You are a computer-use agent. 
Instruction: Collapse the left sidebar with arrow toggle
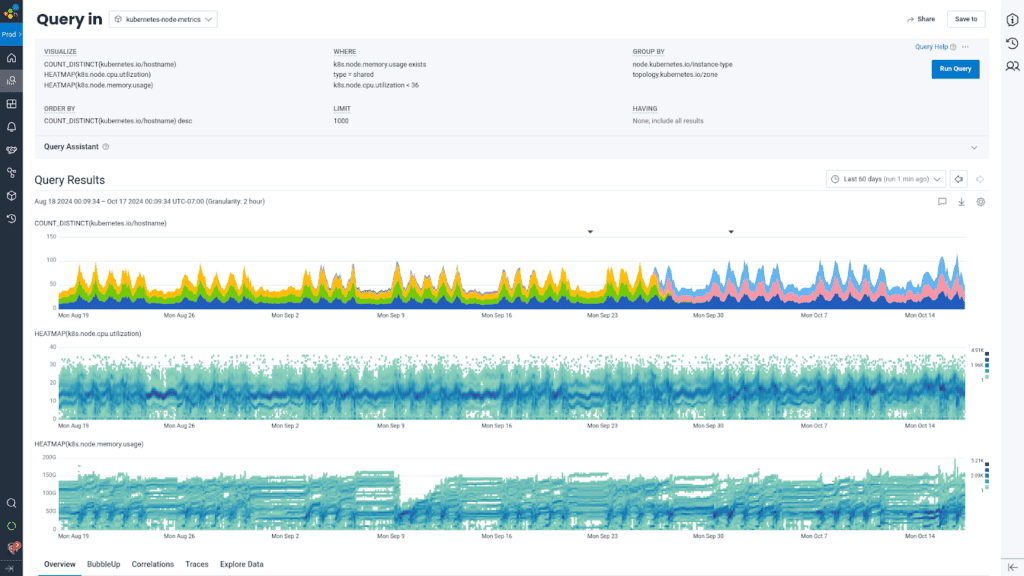coord(11,567)
